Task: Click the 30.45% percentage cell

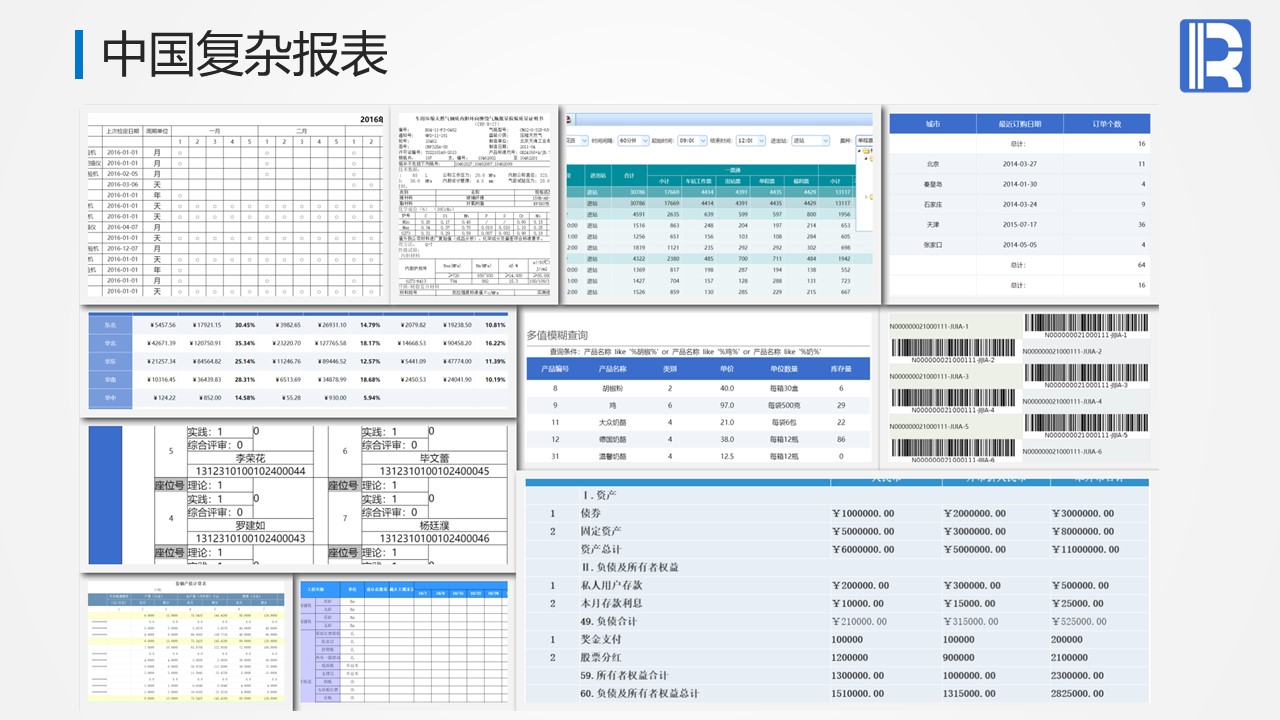Action: click(x=245, y=325)
